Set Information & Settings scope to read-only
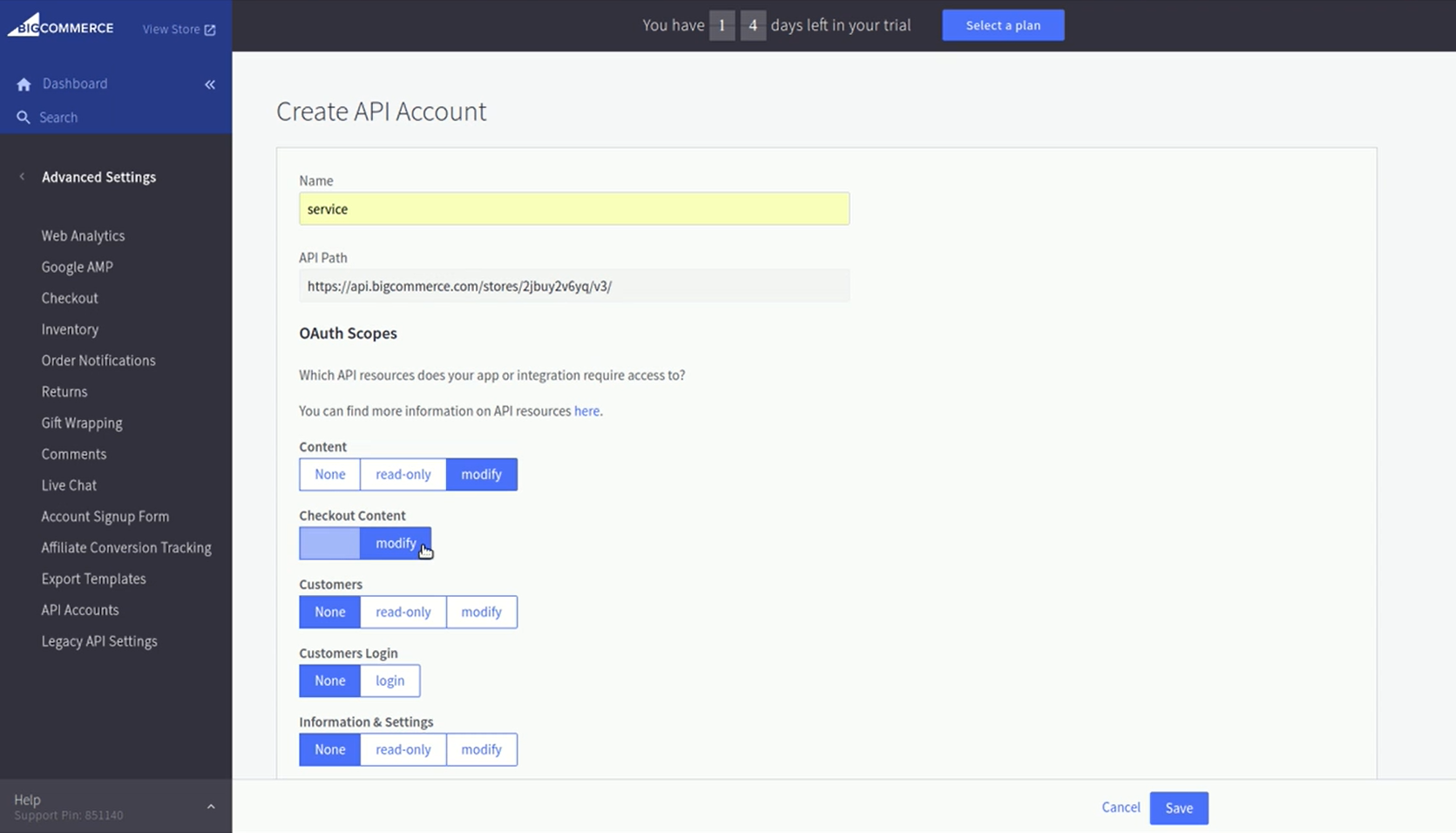 (x=403, y=750)
